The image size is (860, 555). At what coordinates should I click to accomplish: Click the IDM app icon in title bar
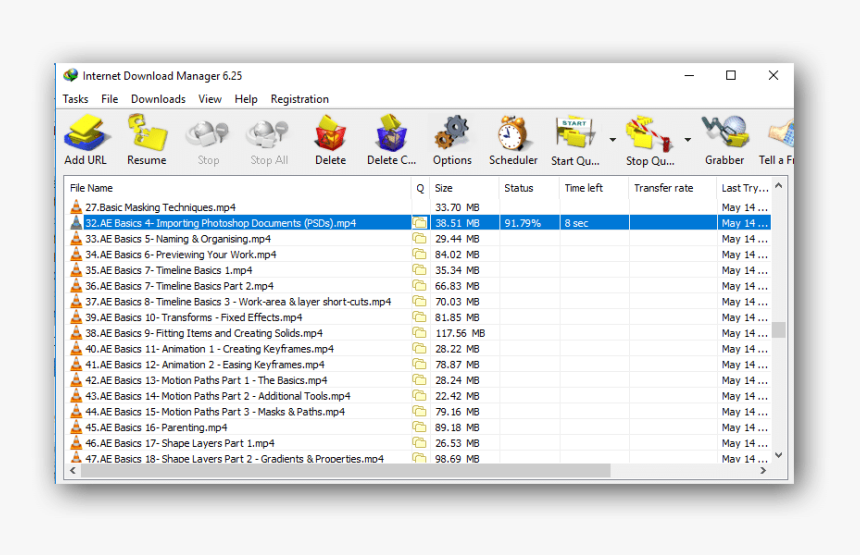(71, 75)
